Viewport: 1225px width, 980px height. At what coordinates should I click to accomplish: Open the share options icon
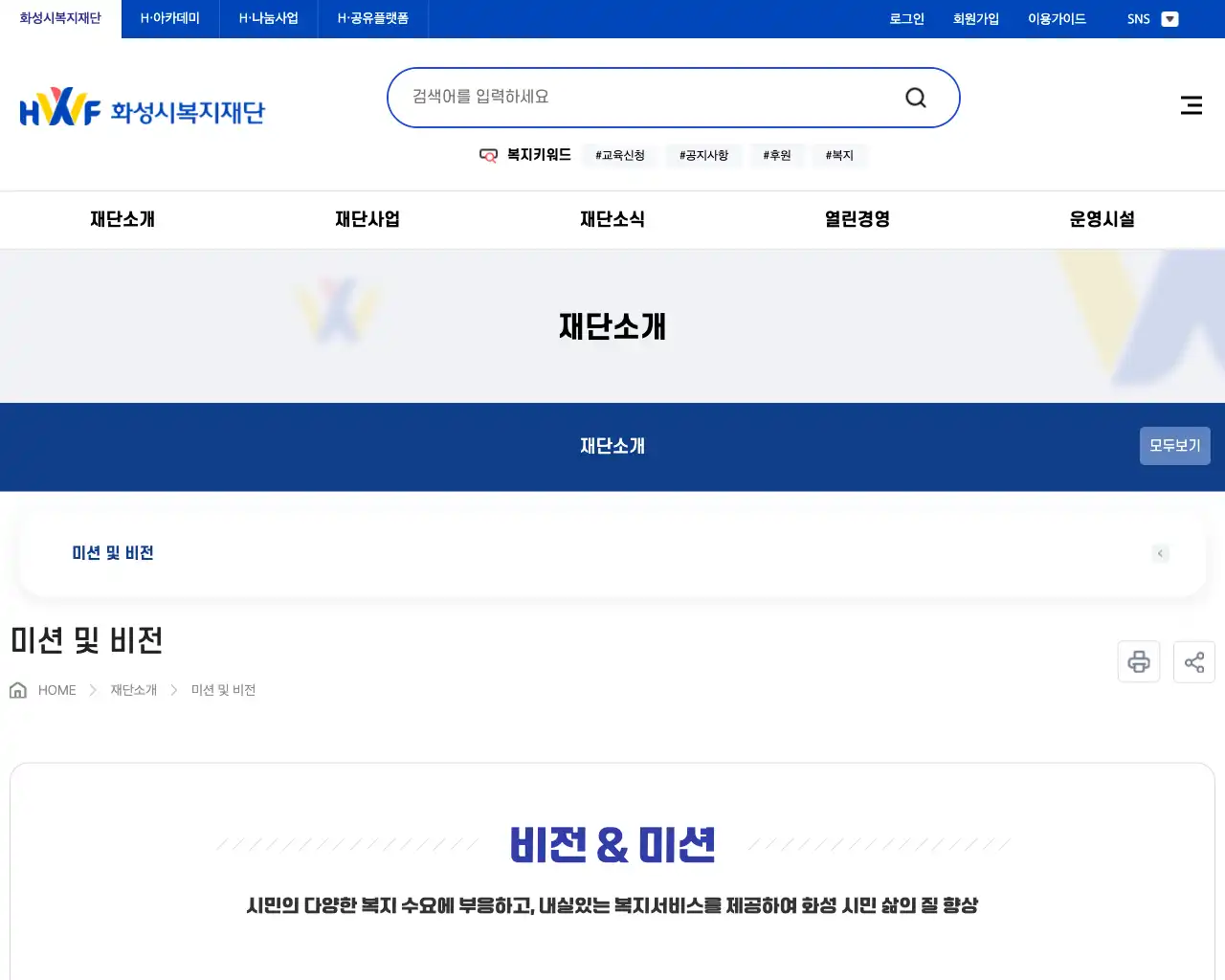click(1193, 661)
